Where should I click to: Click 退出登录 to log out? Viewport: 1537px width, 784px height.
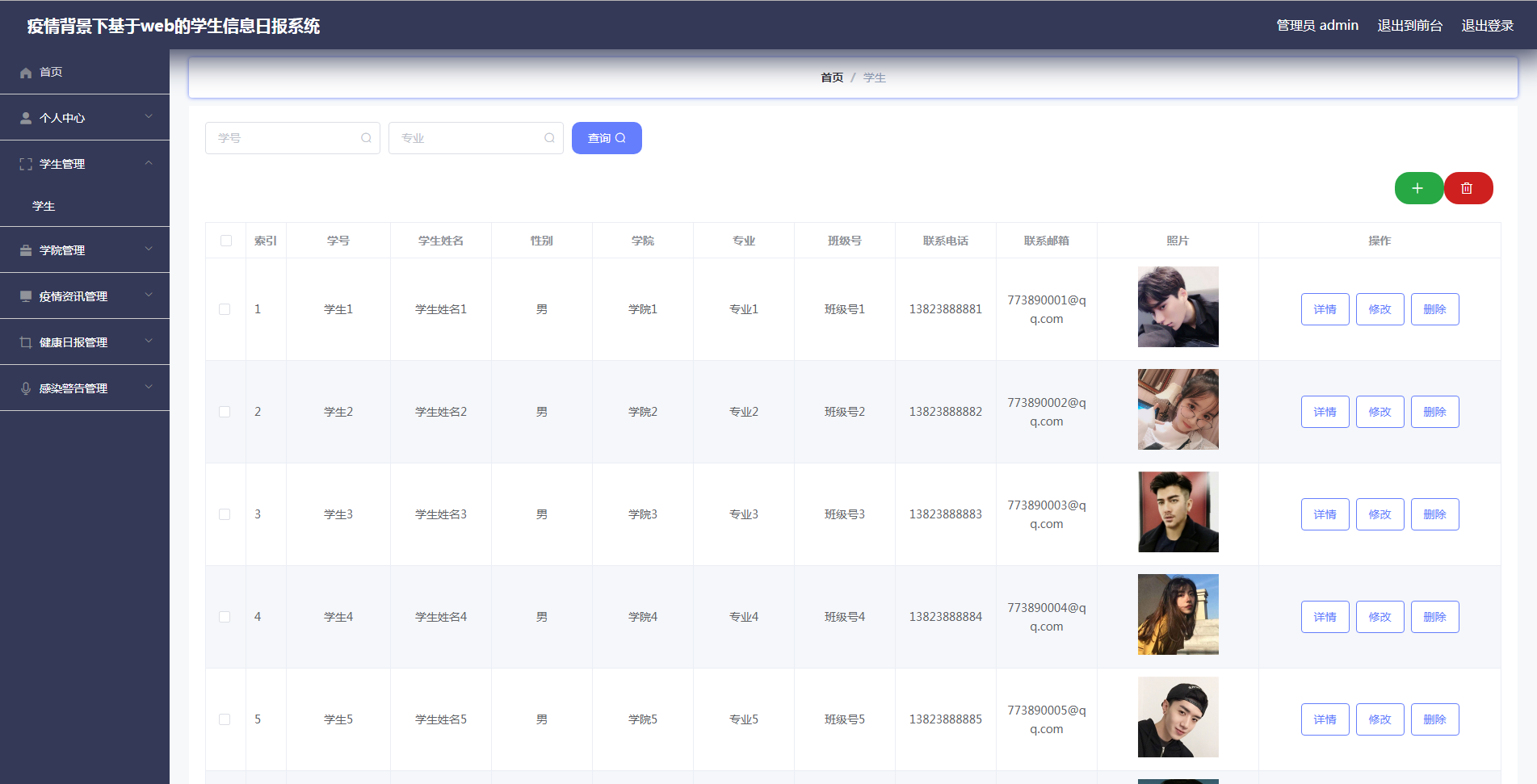pos(1487,26)
